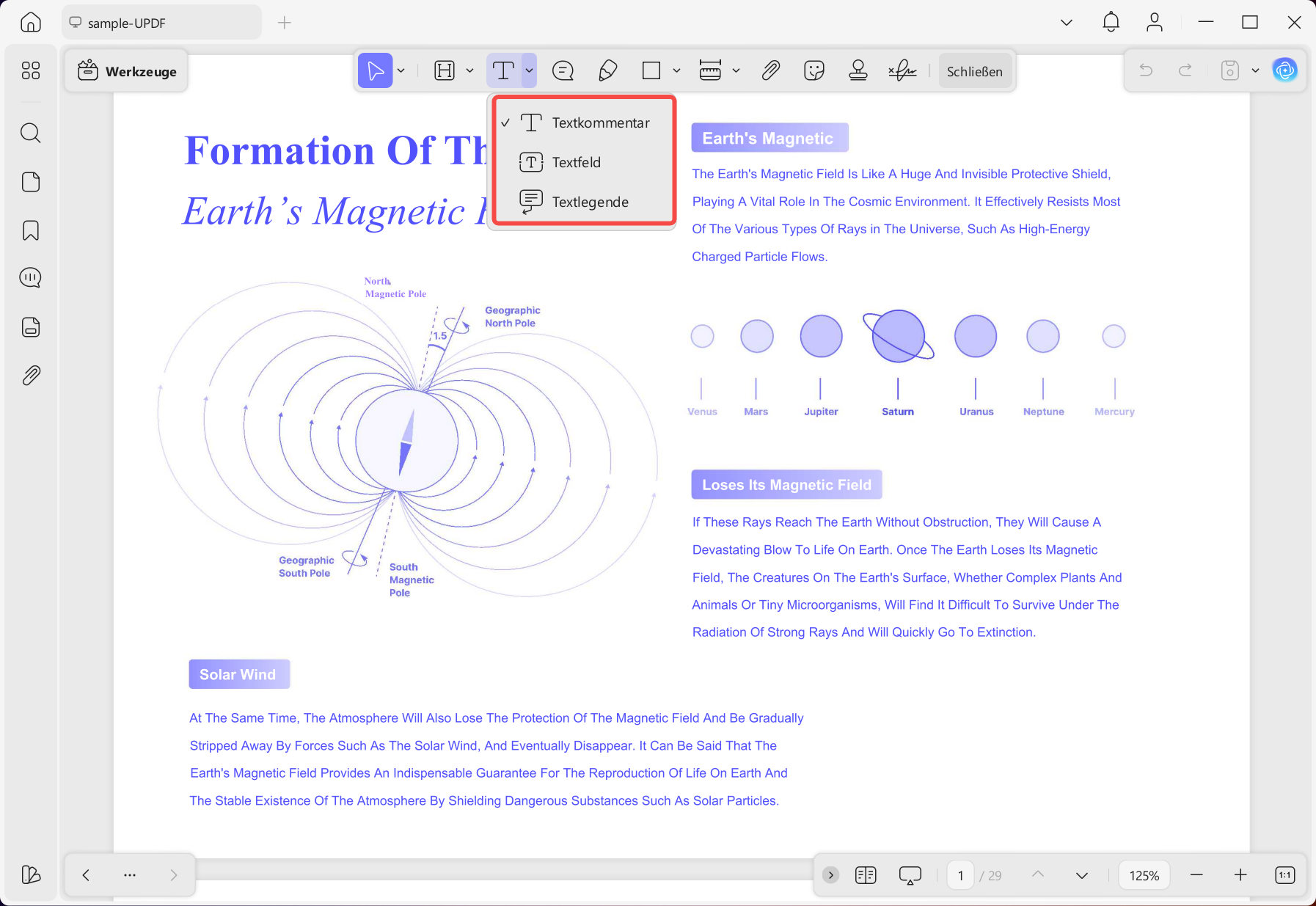Open the three-dots more options

[130, 875]
